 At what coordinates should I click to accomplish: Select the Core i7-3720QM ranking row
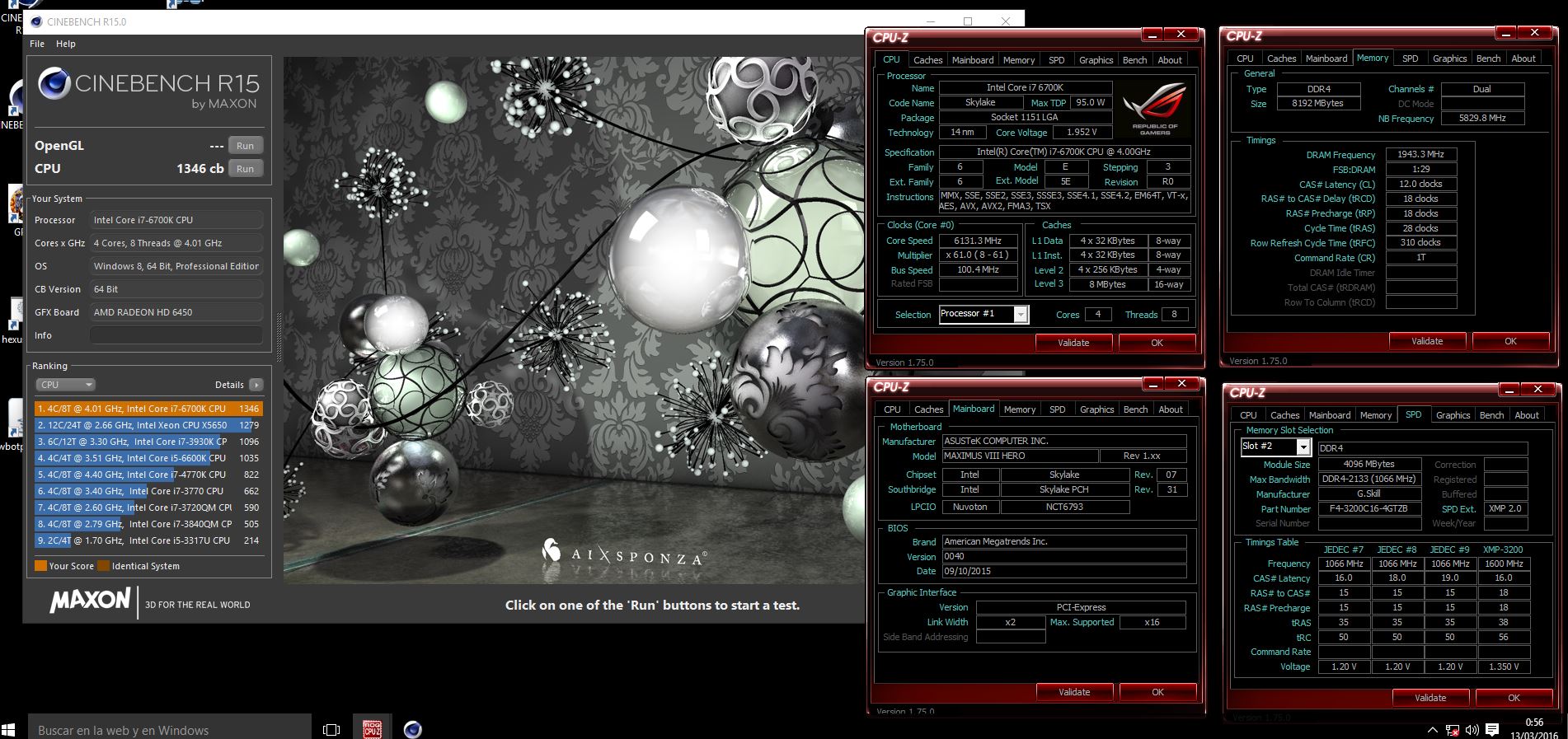pyautogui.click(x=148, y=507)
